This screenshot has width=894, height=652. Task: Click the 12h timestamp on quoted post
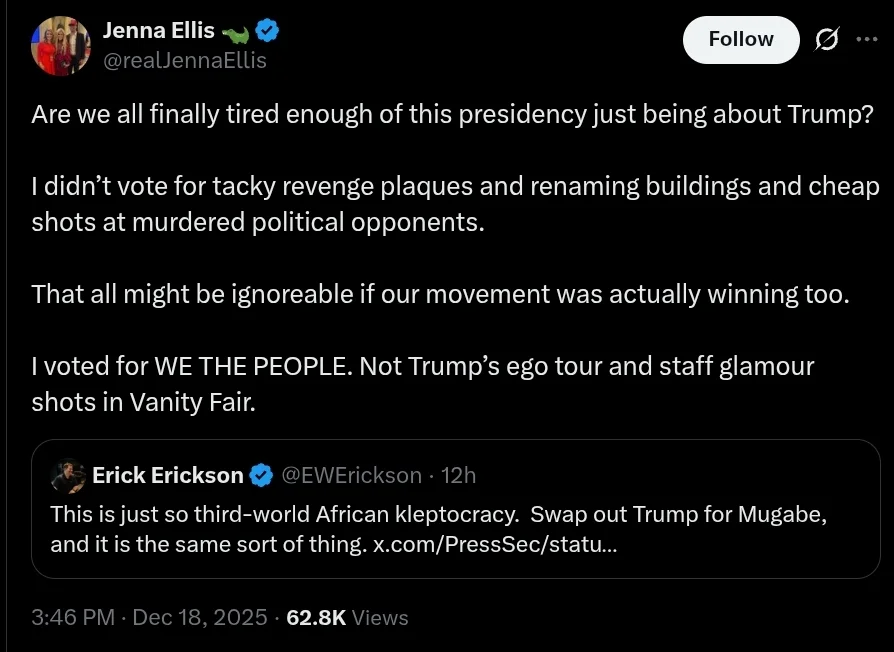[458, 475]
